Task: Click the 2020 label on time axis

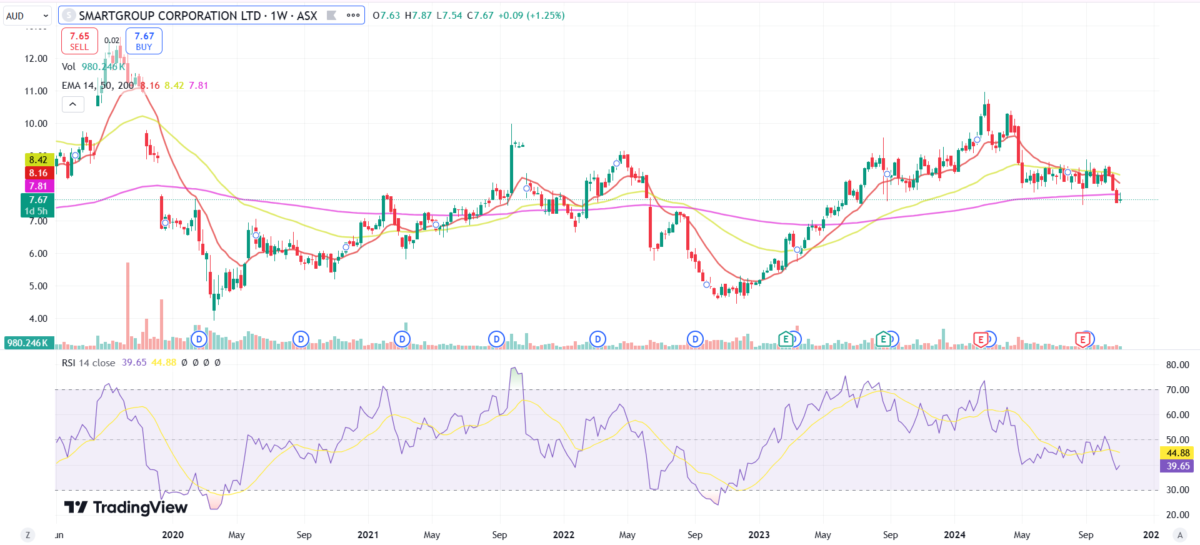Action: click(174, 535)
